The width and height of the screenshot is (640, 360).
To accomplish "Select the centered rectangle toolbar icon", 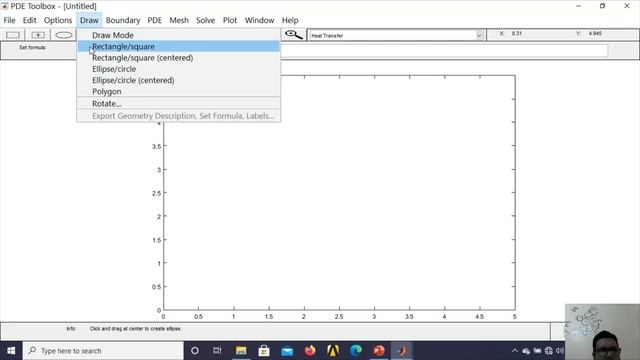I will [38, 35].
